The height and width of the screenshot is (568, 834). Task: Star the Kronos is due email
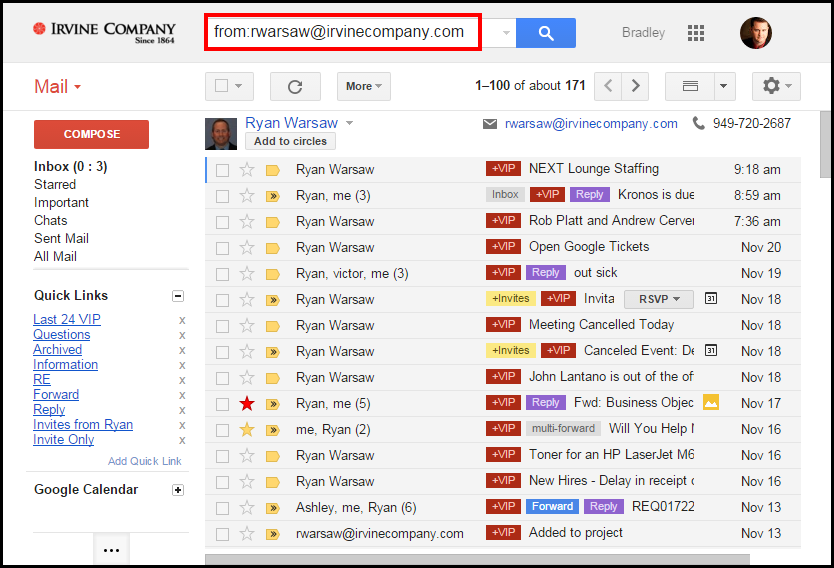pyautogui.click(x=247, y=196)
